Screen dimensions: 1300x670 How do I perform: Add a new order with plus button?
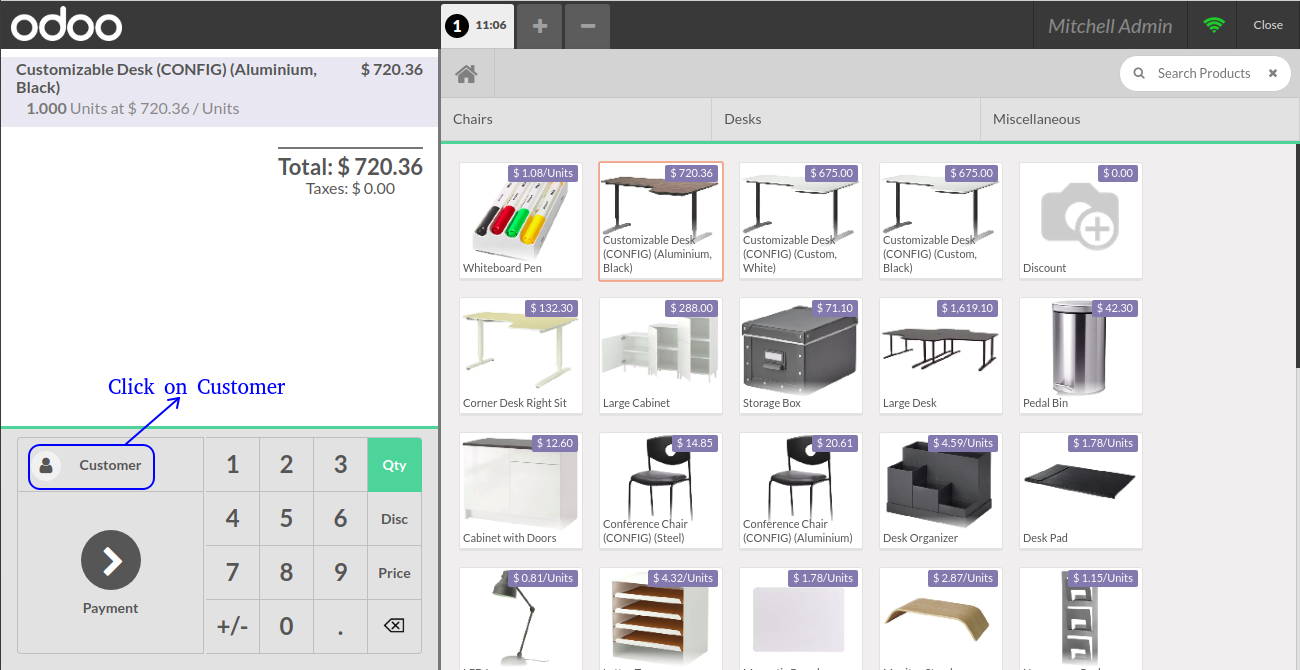pyautogui.click(x=540, y=26)
